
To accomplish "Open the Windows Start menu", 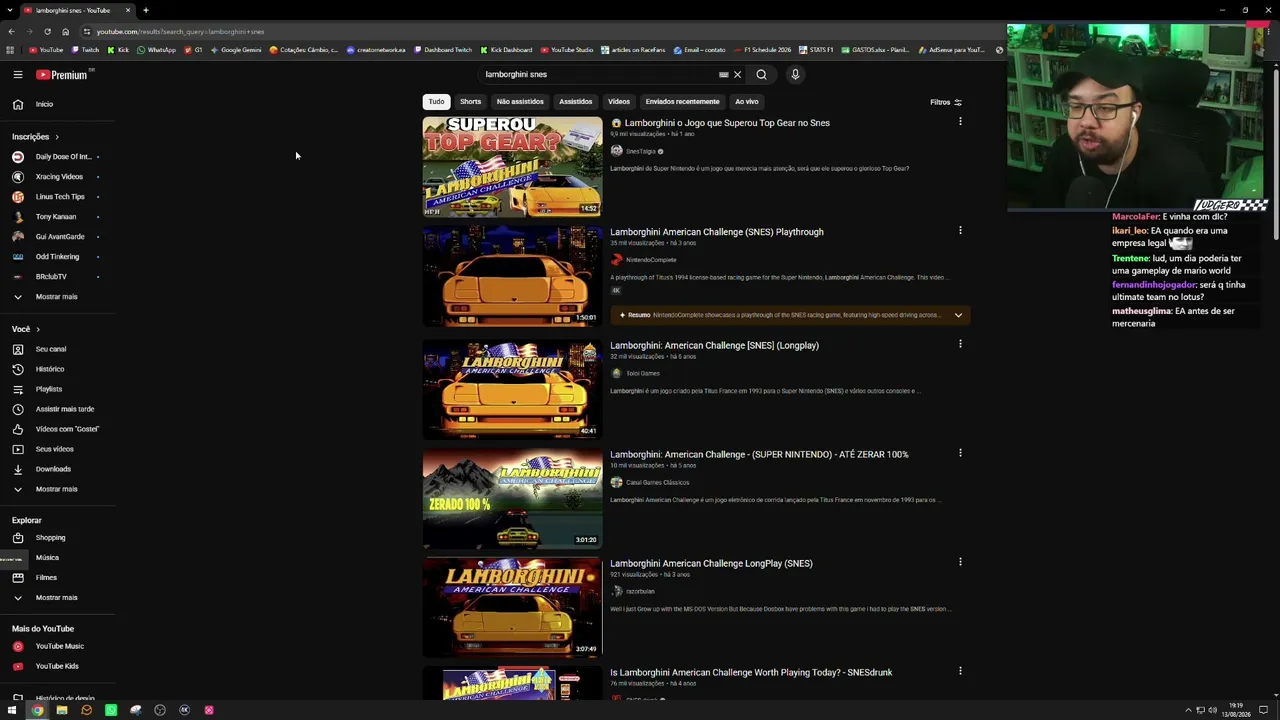I will 12,710.
